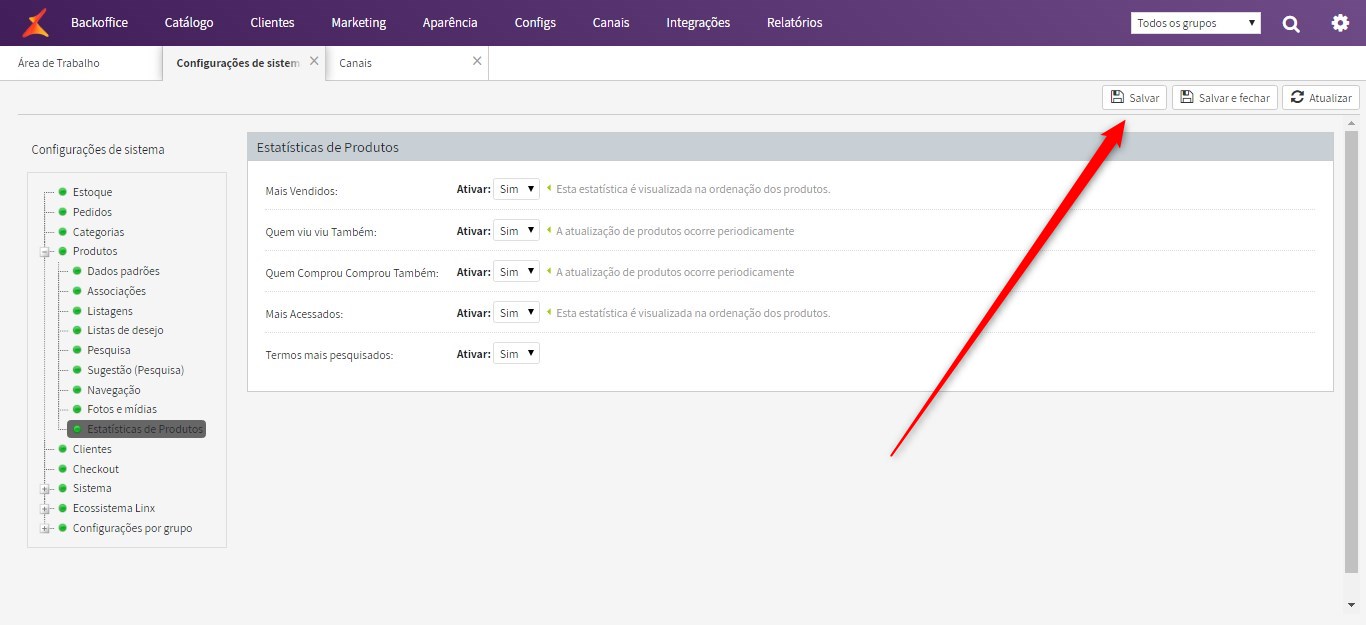Open the Integrações menu
The height and width of the screenshot is (625, 1366).
698,22
